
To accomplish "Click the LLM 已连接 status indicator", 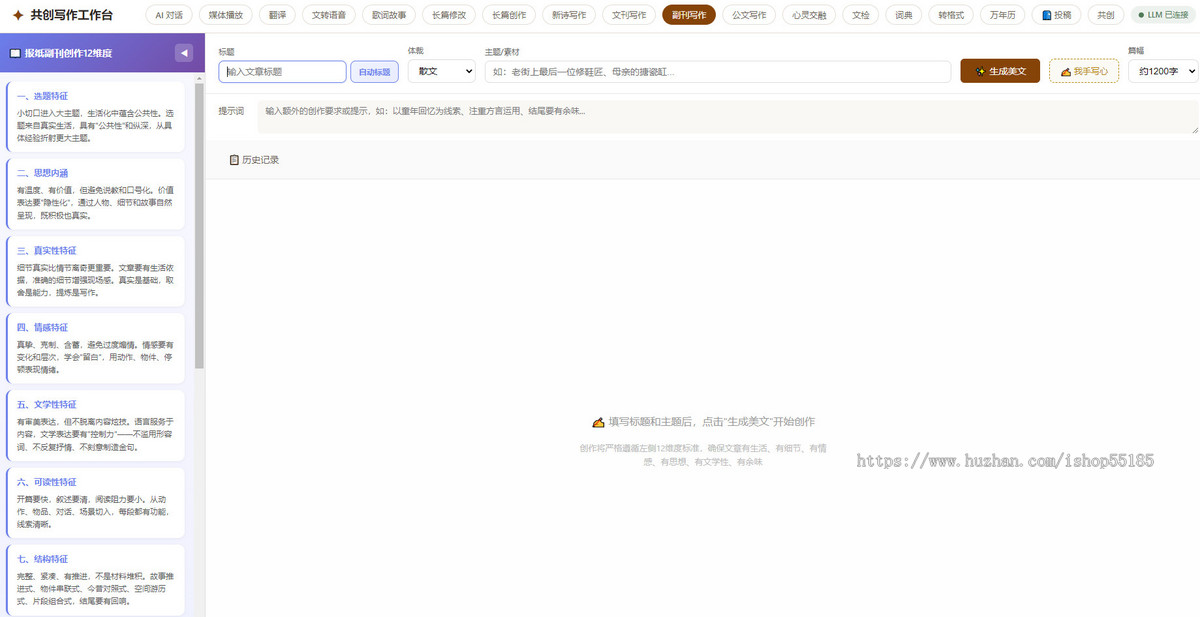I will [x=1162, y=15].
